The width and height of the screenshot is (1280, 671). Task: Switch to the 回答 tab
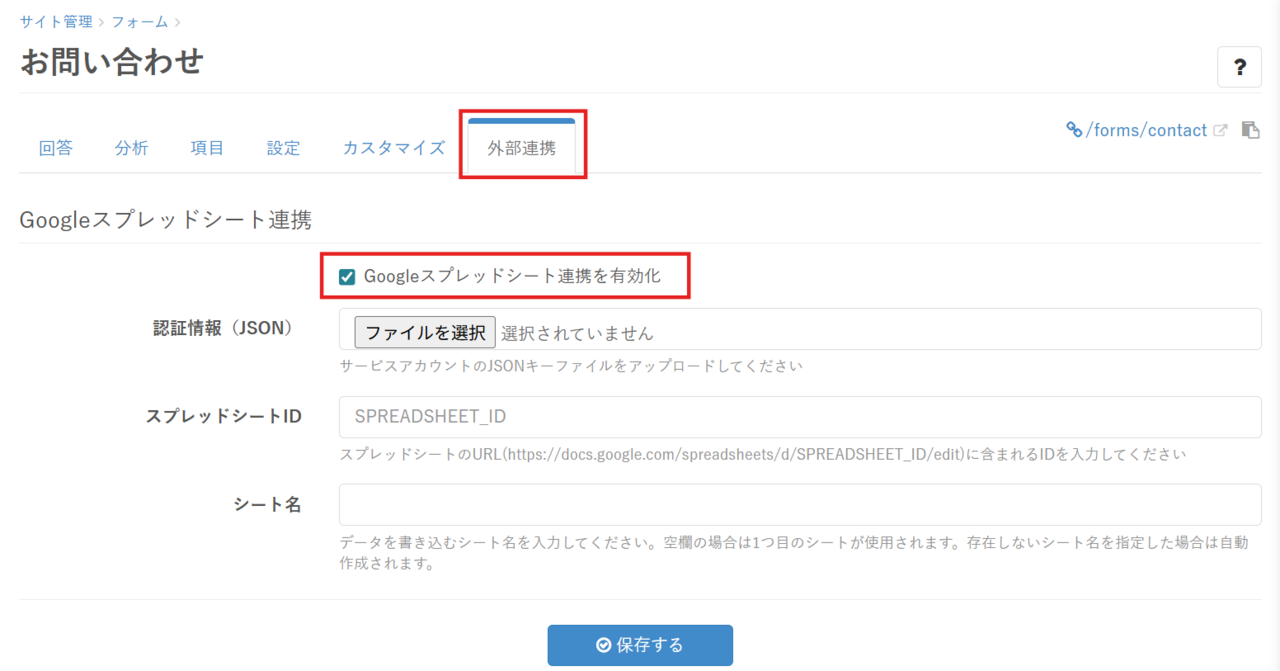(56, 148)
